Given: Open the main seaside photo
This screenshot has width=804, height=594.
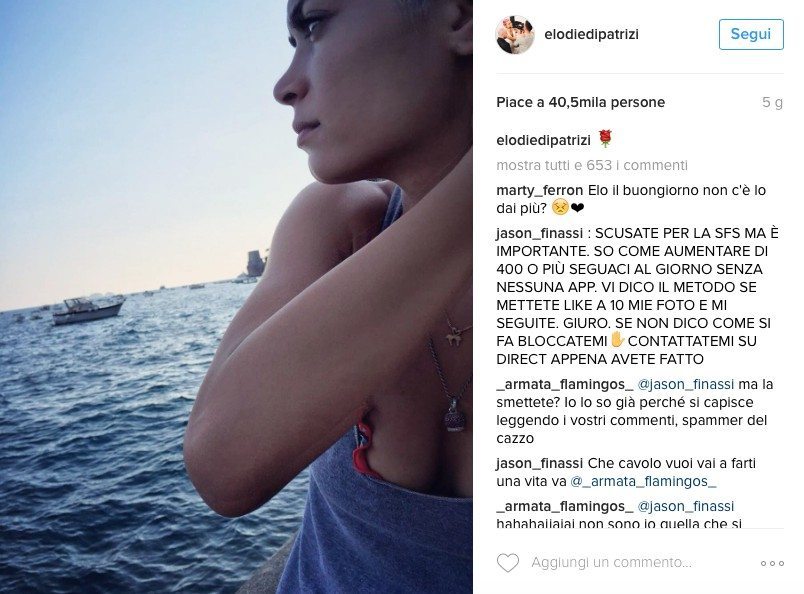Looking at the screenshot, I should point(236,297).
